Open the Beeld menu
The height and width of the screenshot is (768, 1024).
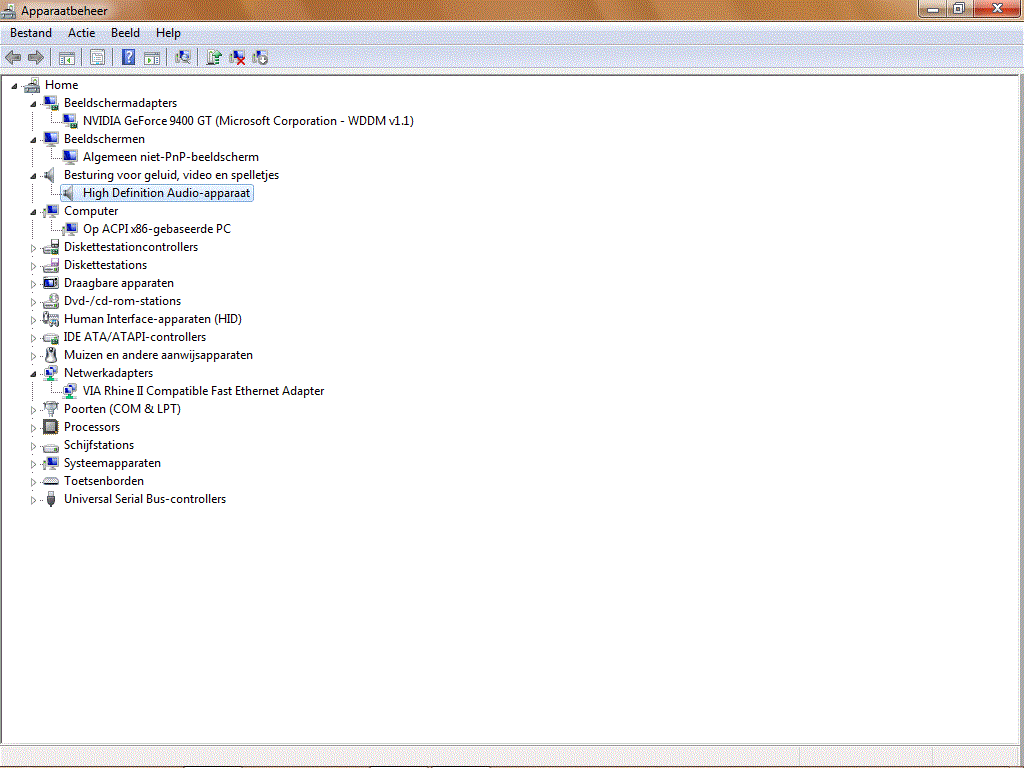[125, 33]
